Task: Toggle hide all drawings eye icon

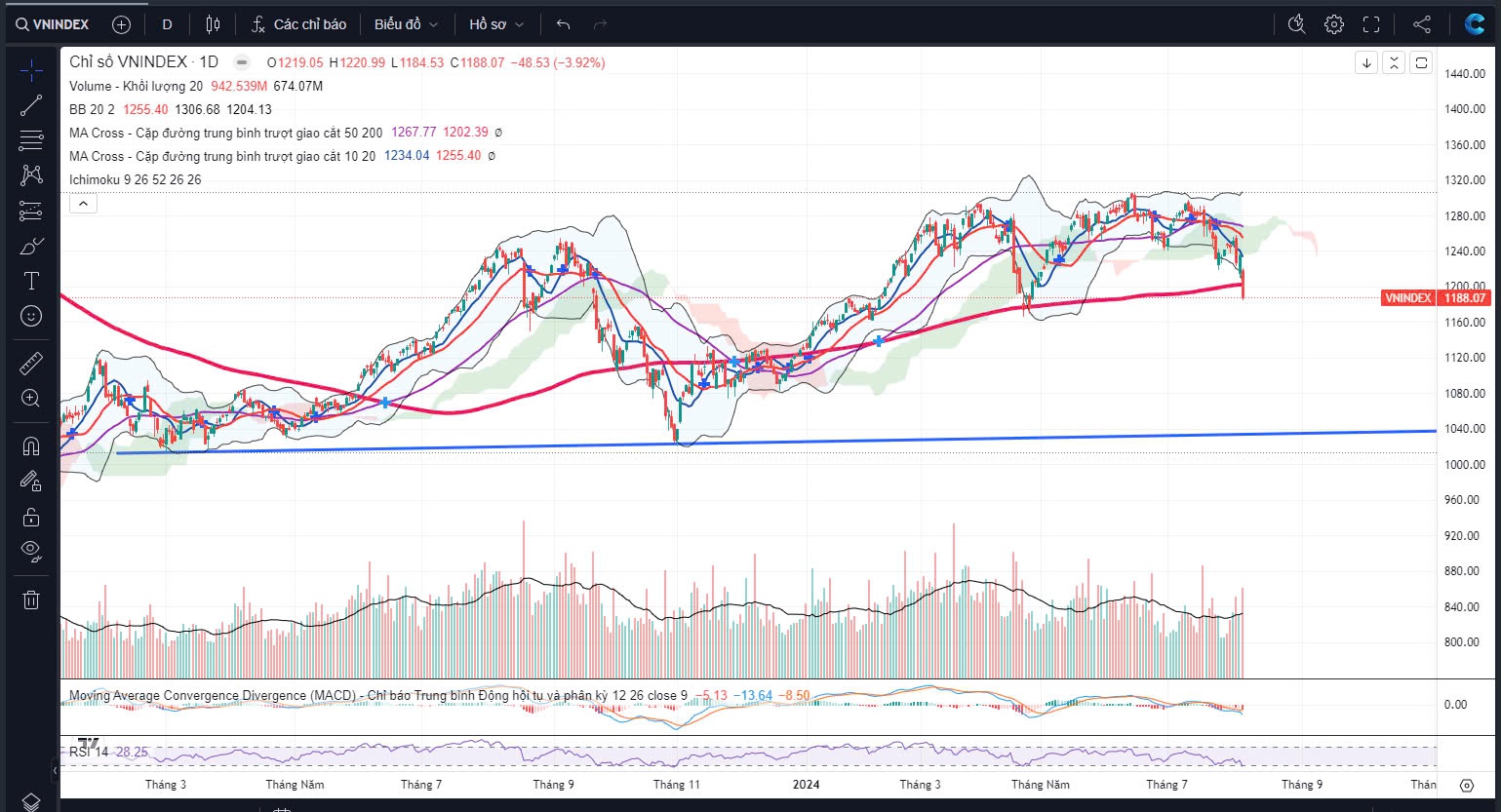Action: tap(31, 551)
